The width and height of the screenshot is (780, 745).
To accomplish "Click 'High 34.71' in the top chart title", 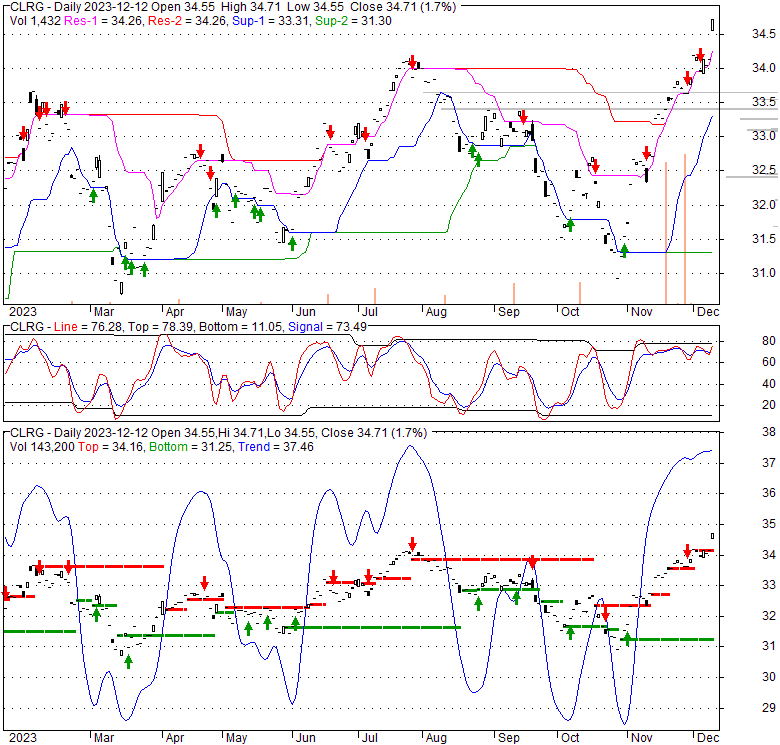I will (x=249, y=7).
